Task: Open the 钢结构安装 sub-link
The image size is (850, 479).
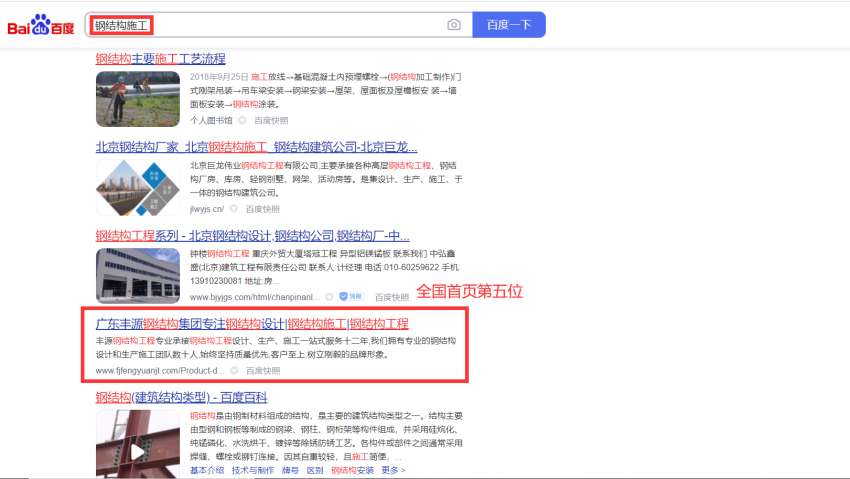Action: click(x=352, y=470)
